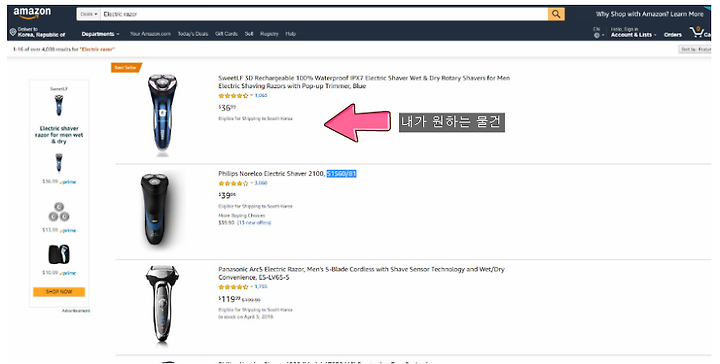Viewport: 720px width, 364px height.
Task: Open Today's Deals nav link
Action: coord(193,34)
